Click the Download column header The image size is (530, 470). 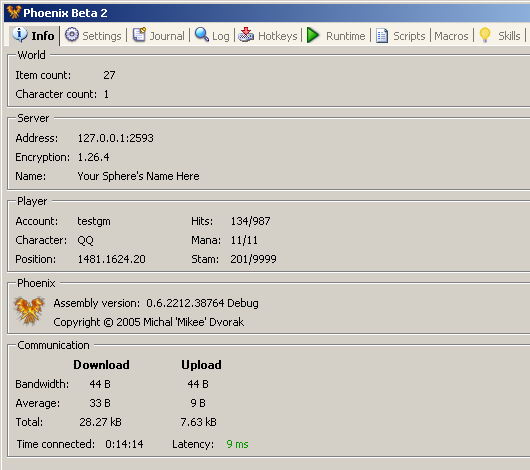pos(101,365)
